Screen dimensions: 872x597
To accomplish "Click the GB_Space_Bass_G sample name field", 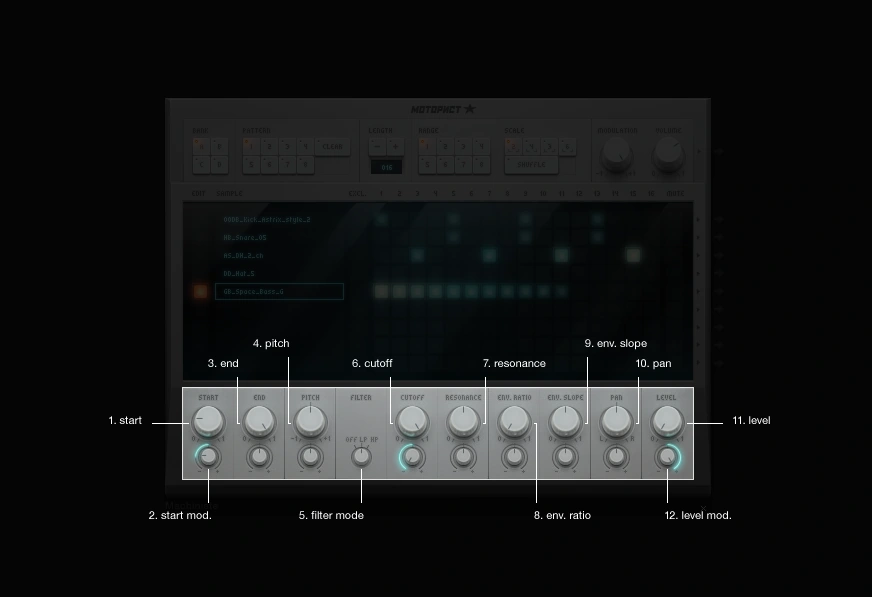I will (x=279, y=291).
